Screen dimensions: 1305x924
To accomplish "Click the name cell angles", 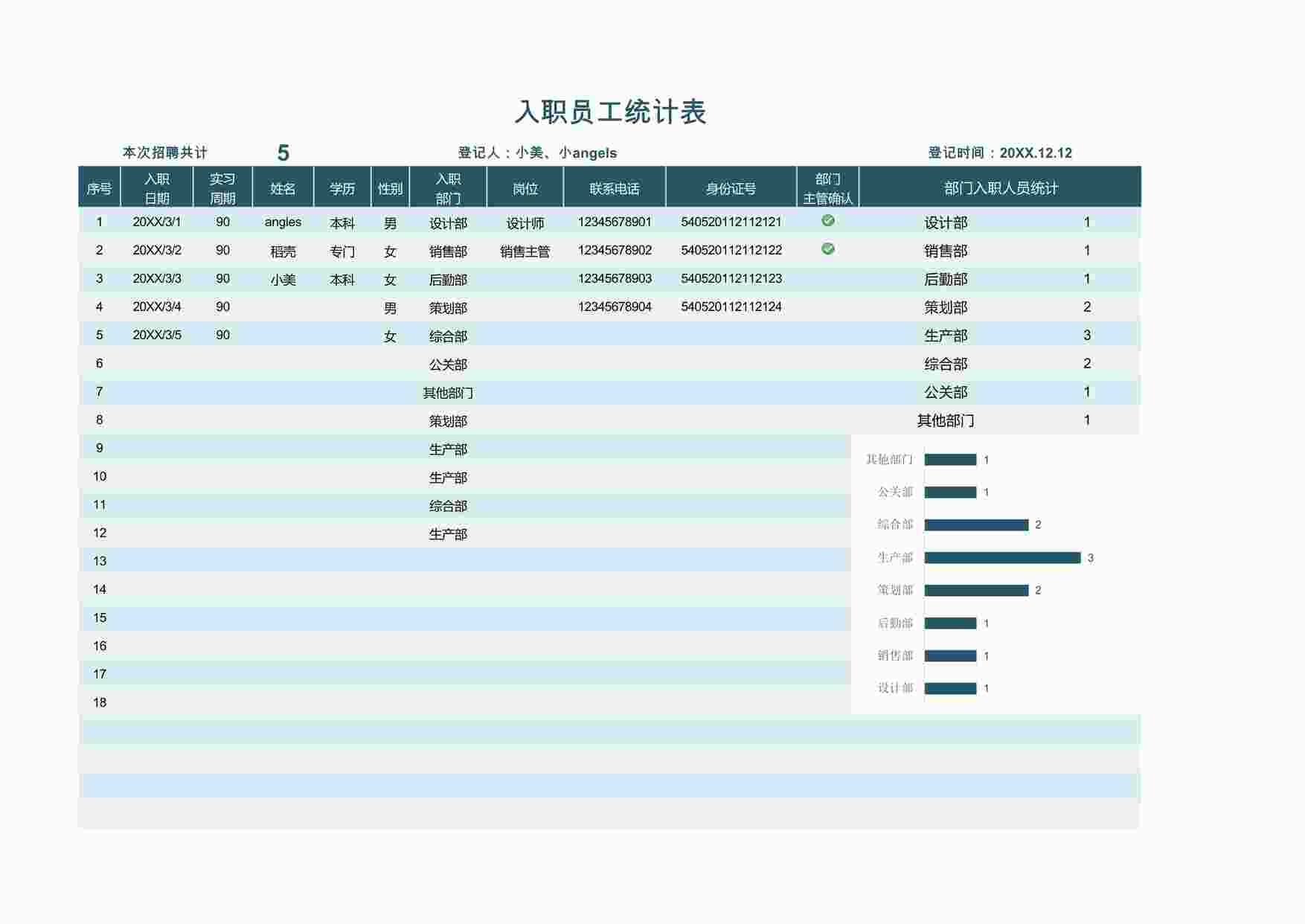I will (283, 222).
